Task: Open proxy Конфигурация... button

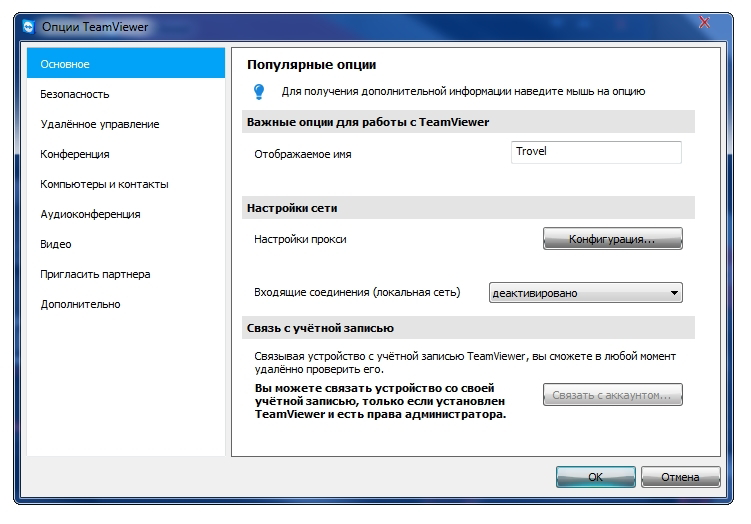Action: click(613, 239)
